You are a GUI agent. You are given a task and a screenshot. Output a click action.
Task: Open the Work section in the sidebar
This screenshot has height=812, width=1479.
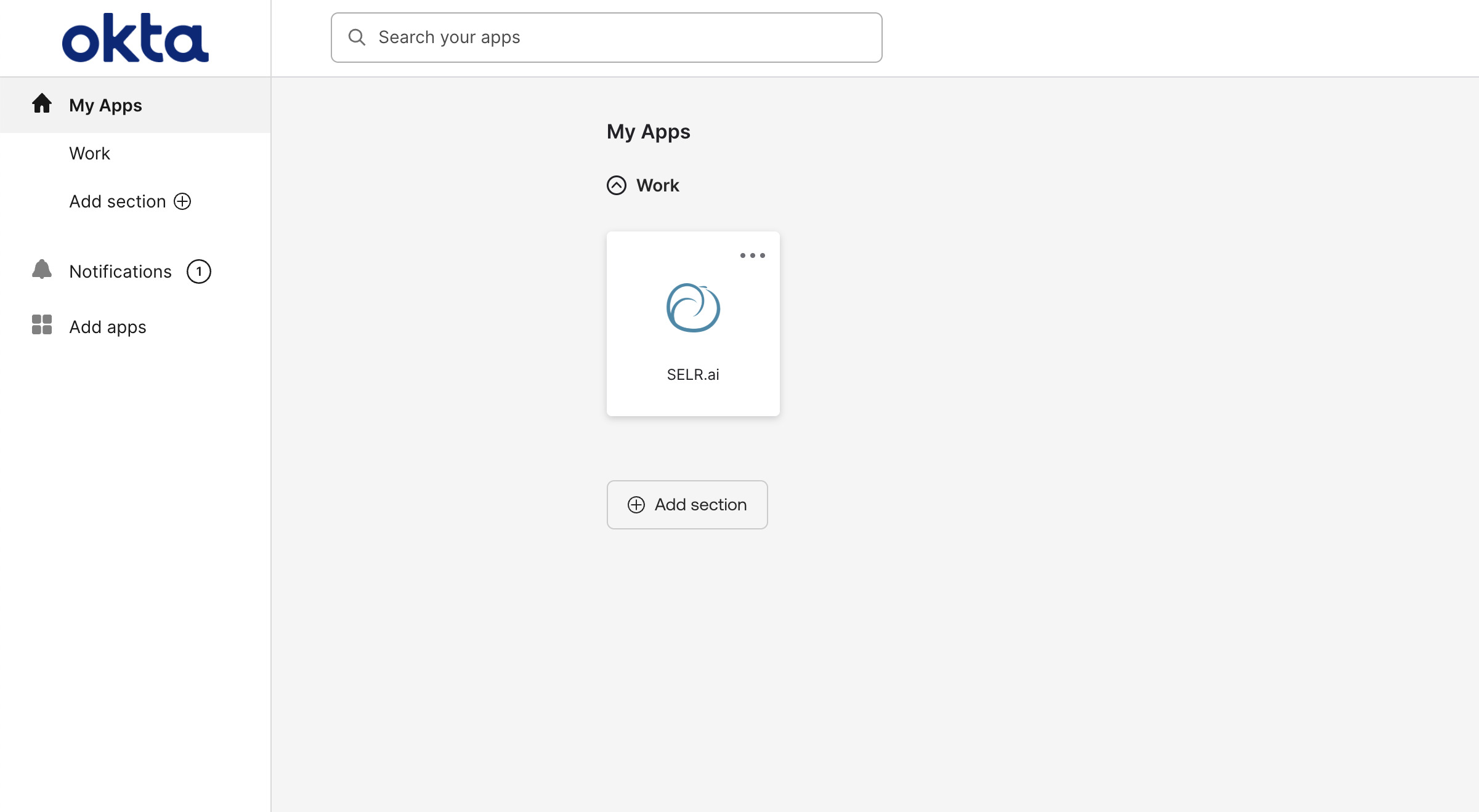pyautogui.click(x=89, y=153)
